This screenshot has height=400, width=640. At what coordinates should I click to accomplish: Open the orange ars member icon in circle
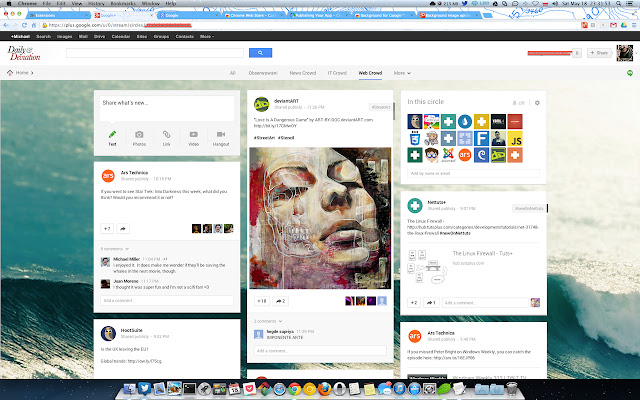(x=465, y=155)
